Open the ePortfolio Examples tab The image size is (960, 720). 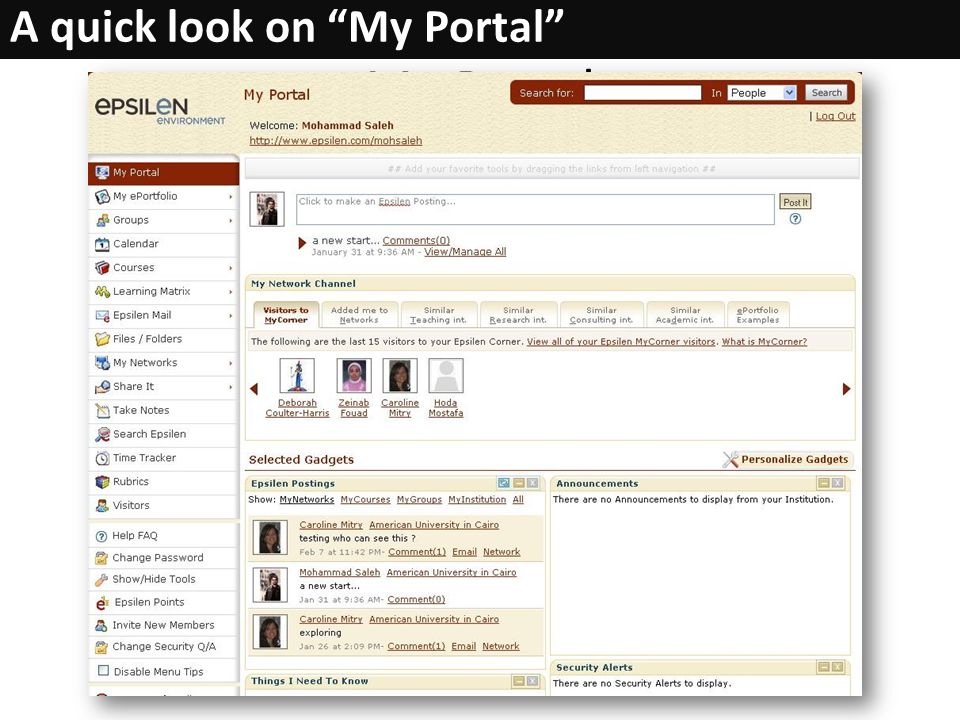(758, 315)
